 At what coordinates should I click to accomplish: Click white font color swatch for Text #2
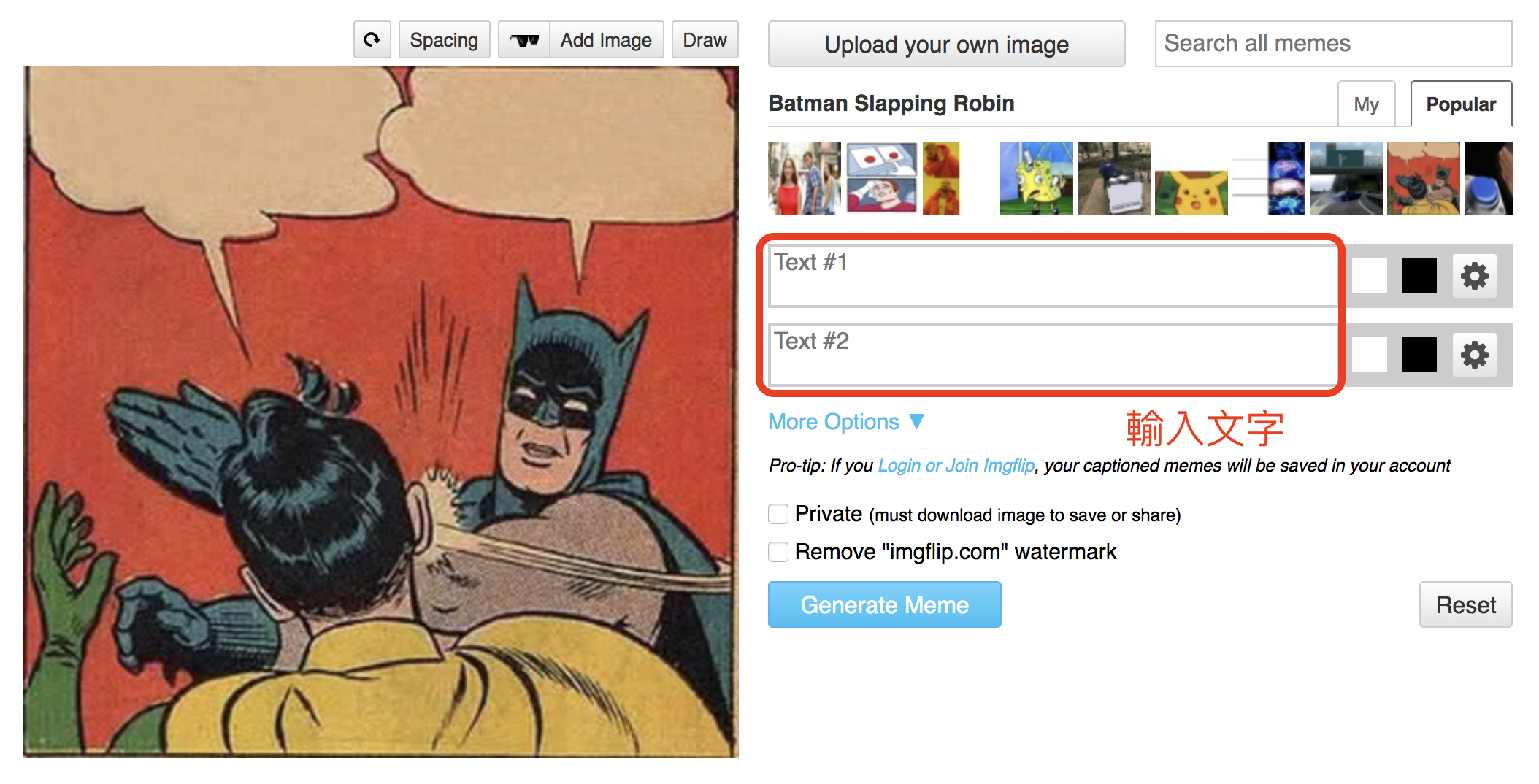(1369, 355)
